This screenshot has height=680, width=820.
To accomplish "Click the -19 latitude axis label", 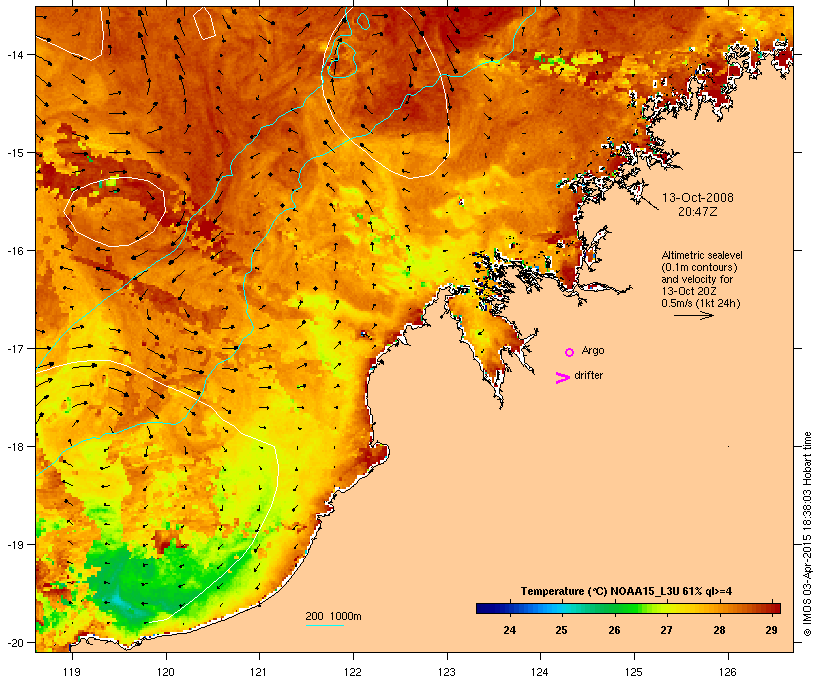I will click(x=15, y=545).
